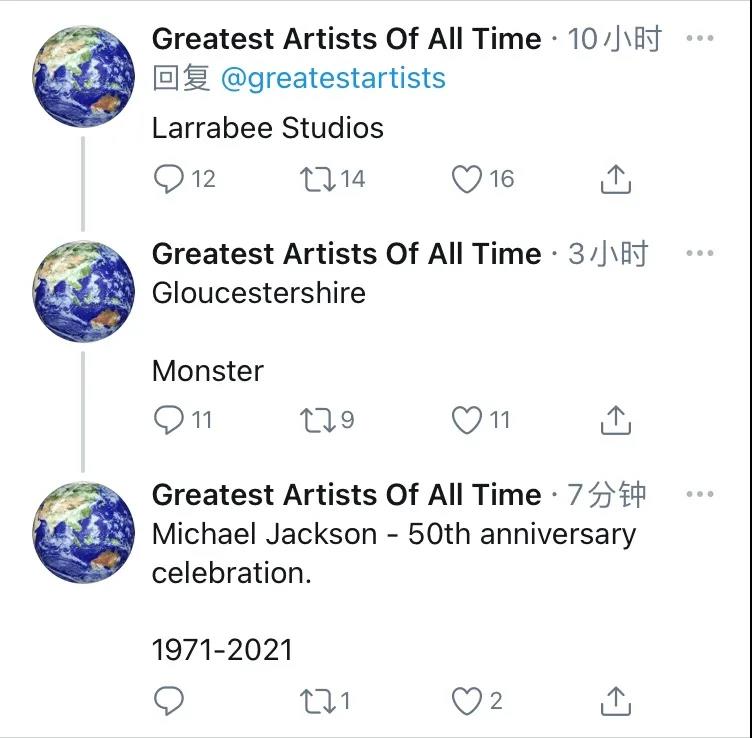Click the earth avatar on Gloucestershire tweet
This screenshot has width=752, height=738.
[83, 292]
